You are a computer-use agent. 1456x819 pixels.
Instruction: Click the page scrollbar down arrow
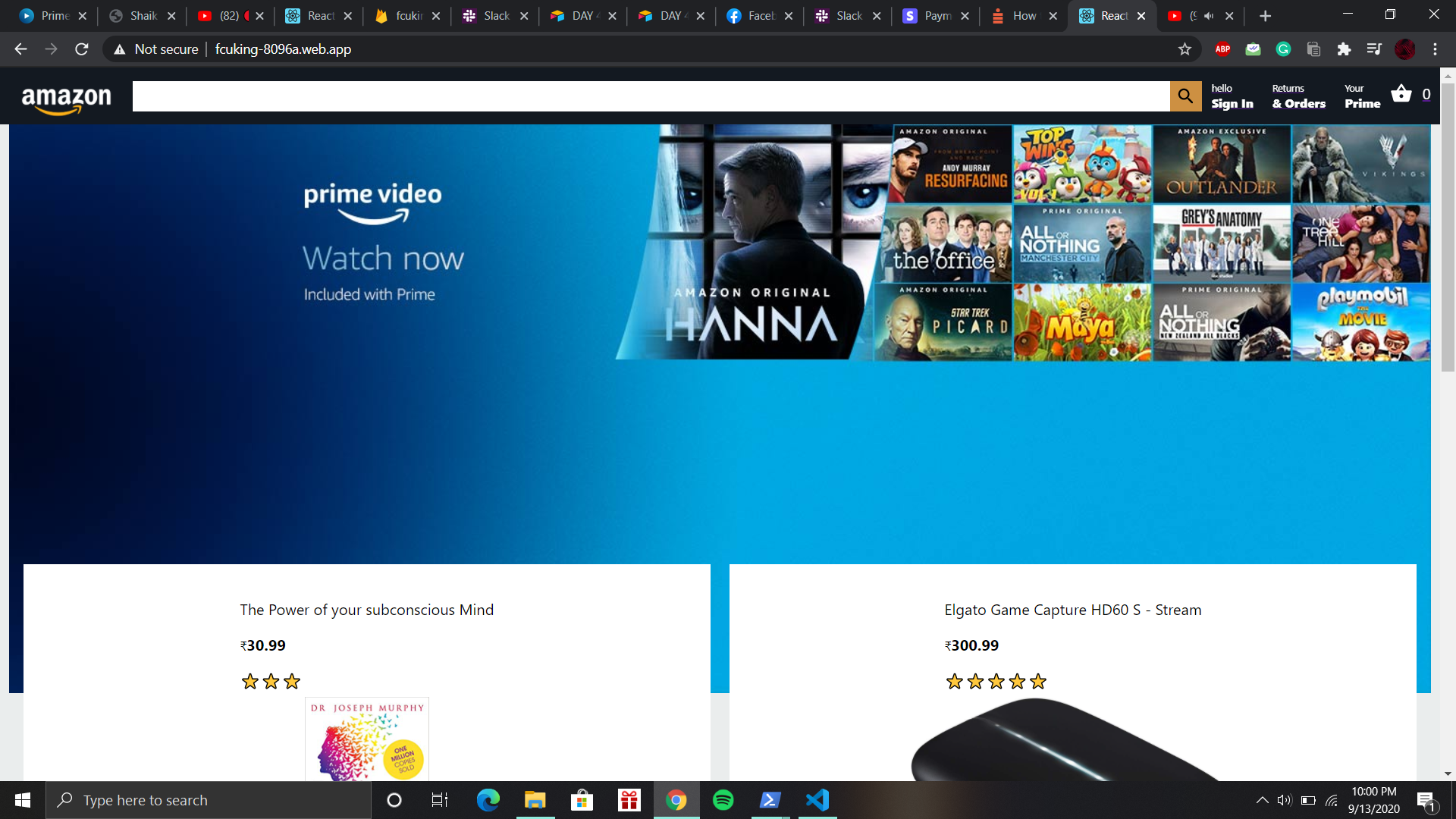pyautogui.click(x=1448, y=773)
